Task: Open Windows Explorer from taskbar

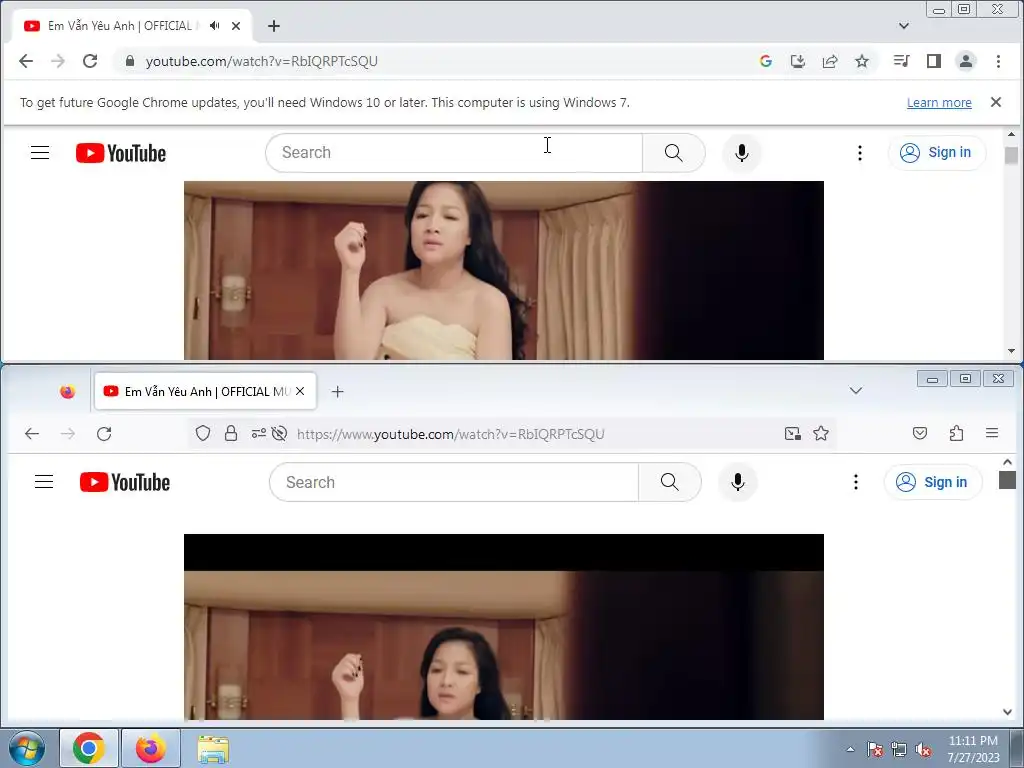Action: click(x=213, y=749)
